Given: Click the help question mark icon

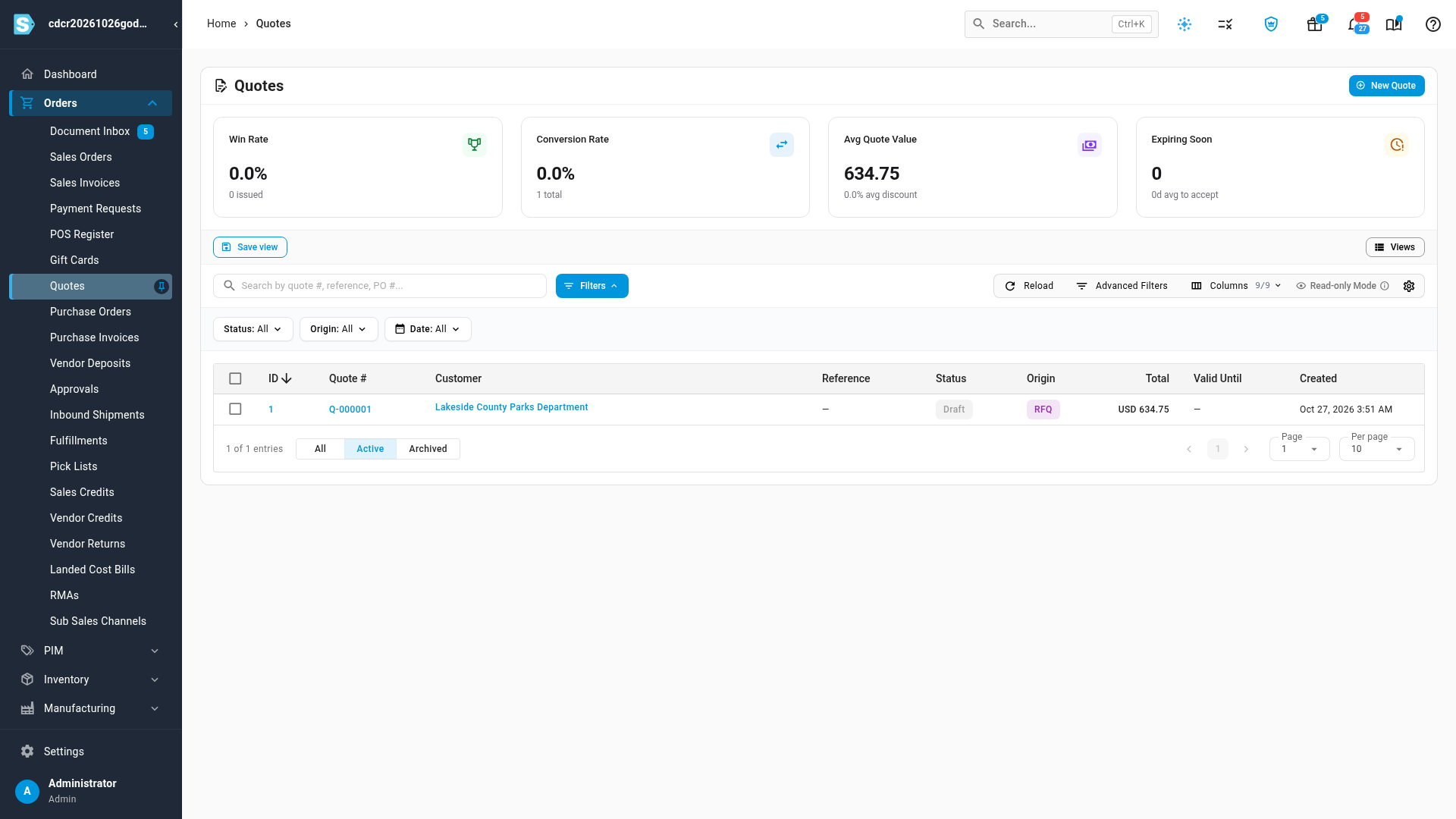Looking at the screenshot, I should 1432,24.
